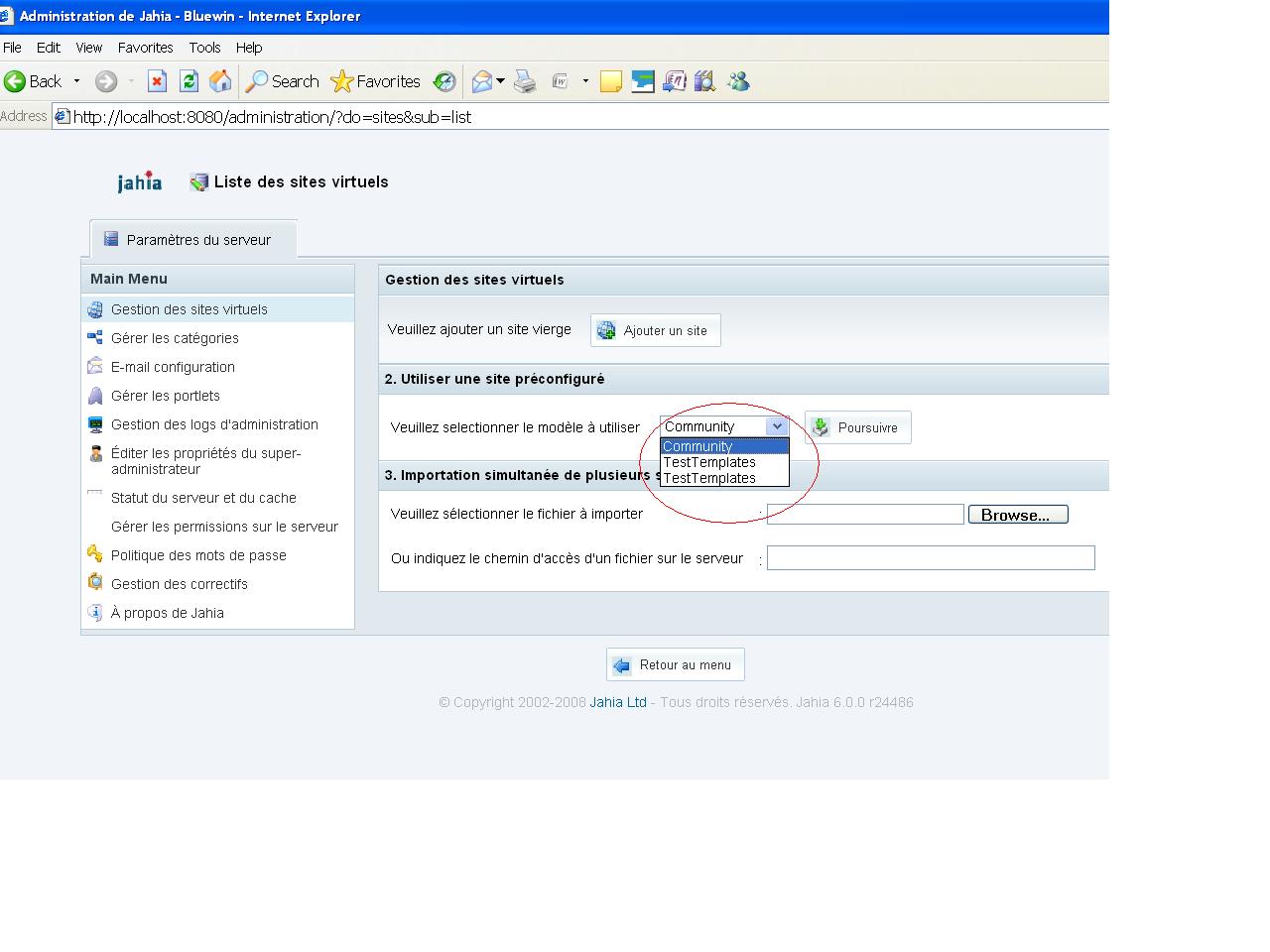Open the Help menu
1270x952 pixels.
coord(249,48)
